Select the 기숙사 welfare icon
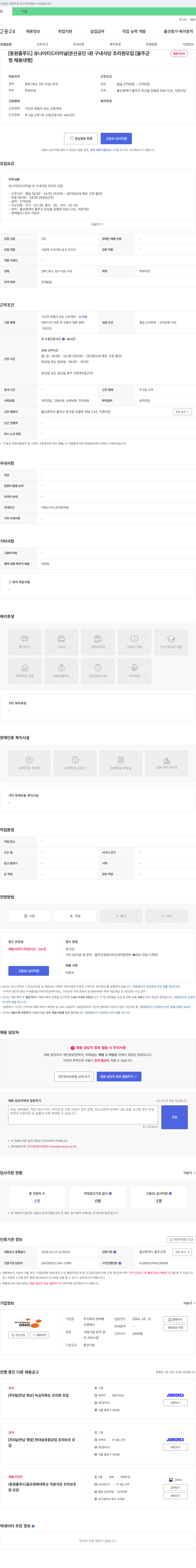 tap(61, 642)
